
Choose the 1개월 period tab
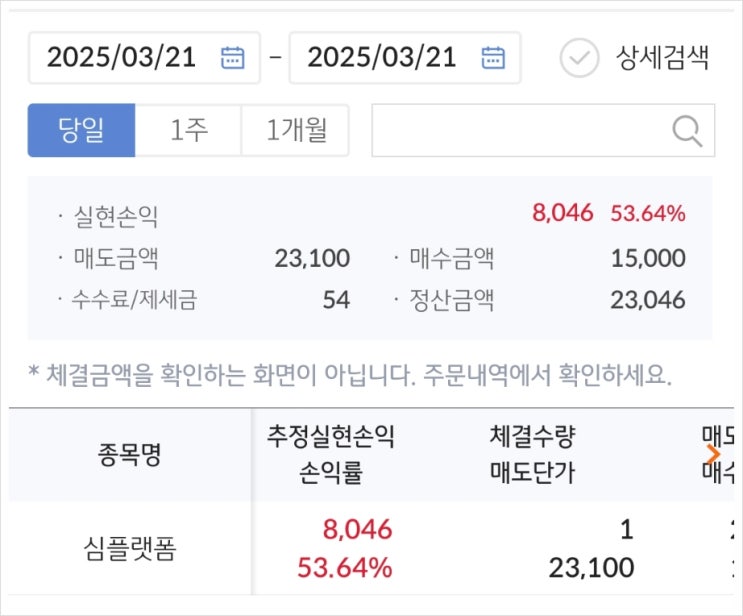click(295, 130)
